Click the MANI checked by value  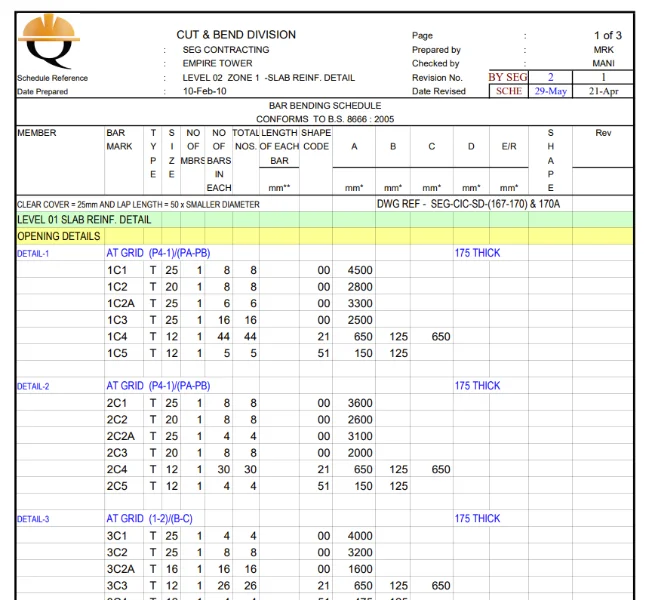603,63
